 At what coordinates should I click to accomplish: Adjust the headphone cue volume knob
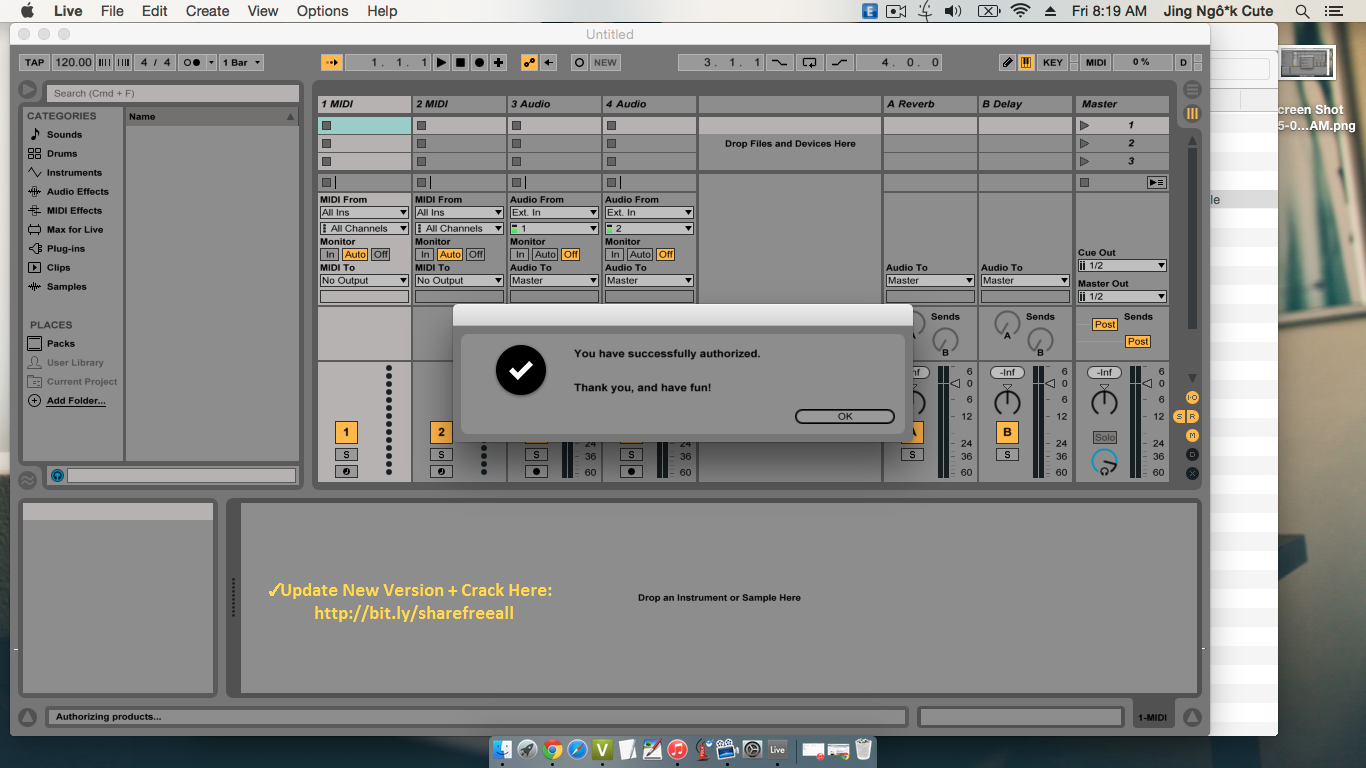(1104, 462)
